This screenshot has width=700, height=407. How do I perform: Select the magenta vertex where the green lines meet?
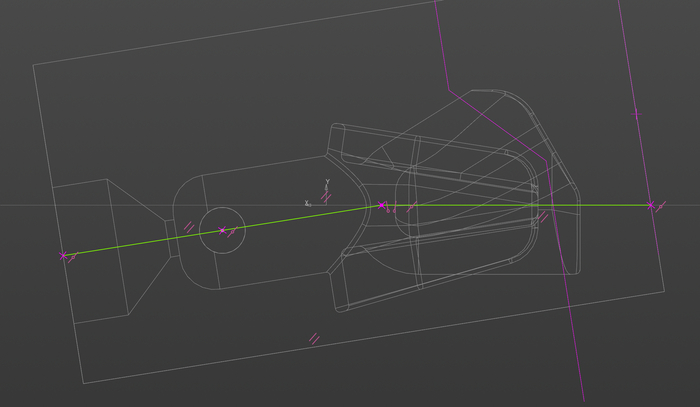coord(381,206)
